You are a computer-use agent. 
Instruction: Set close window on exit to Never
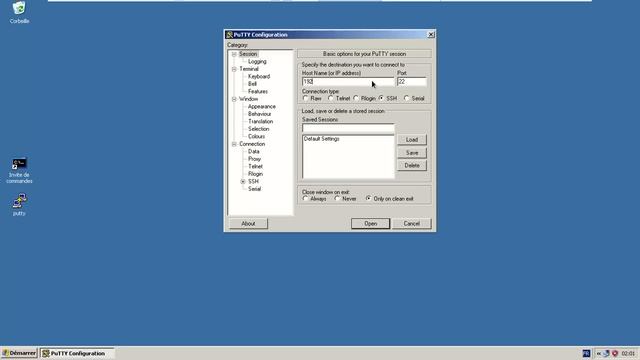337,198
